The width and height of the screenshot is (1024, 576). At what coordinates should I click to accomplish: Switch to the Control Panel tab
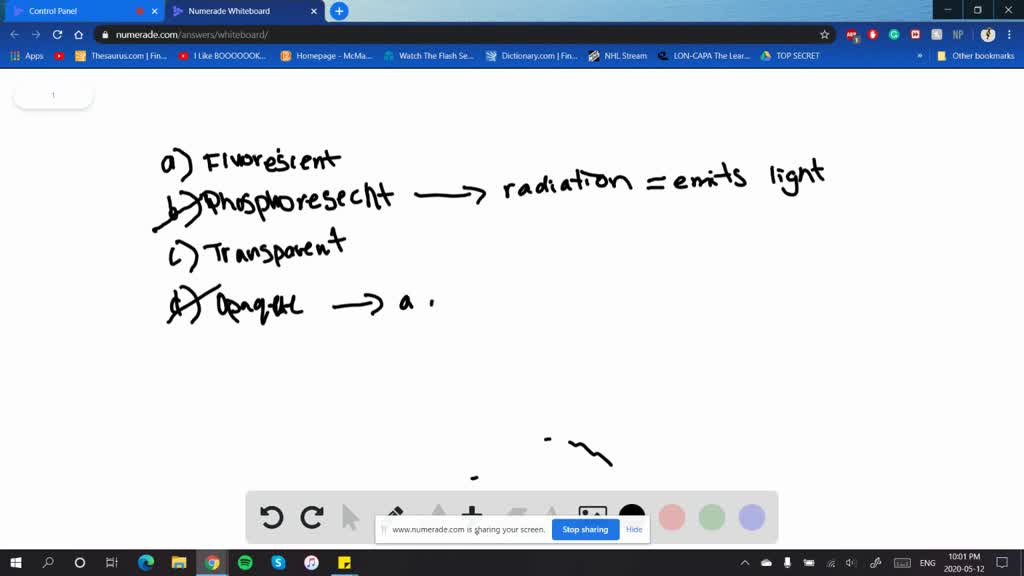82,11
